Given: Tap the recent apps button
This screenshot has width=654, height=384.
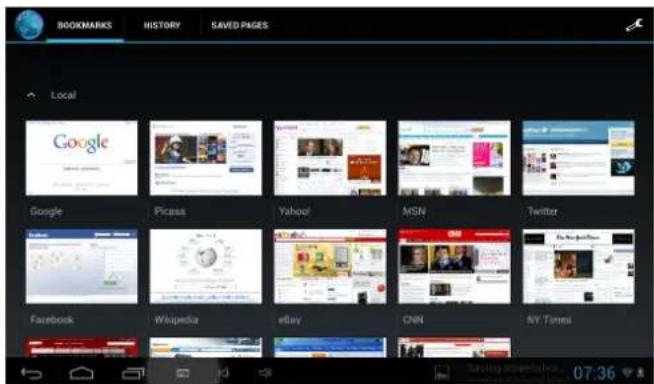Looking at the screenshot, I should (133, 373).
